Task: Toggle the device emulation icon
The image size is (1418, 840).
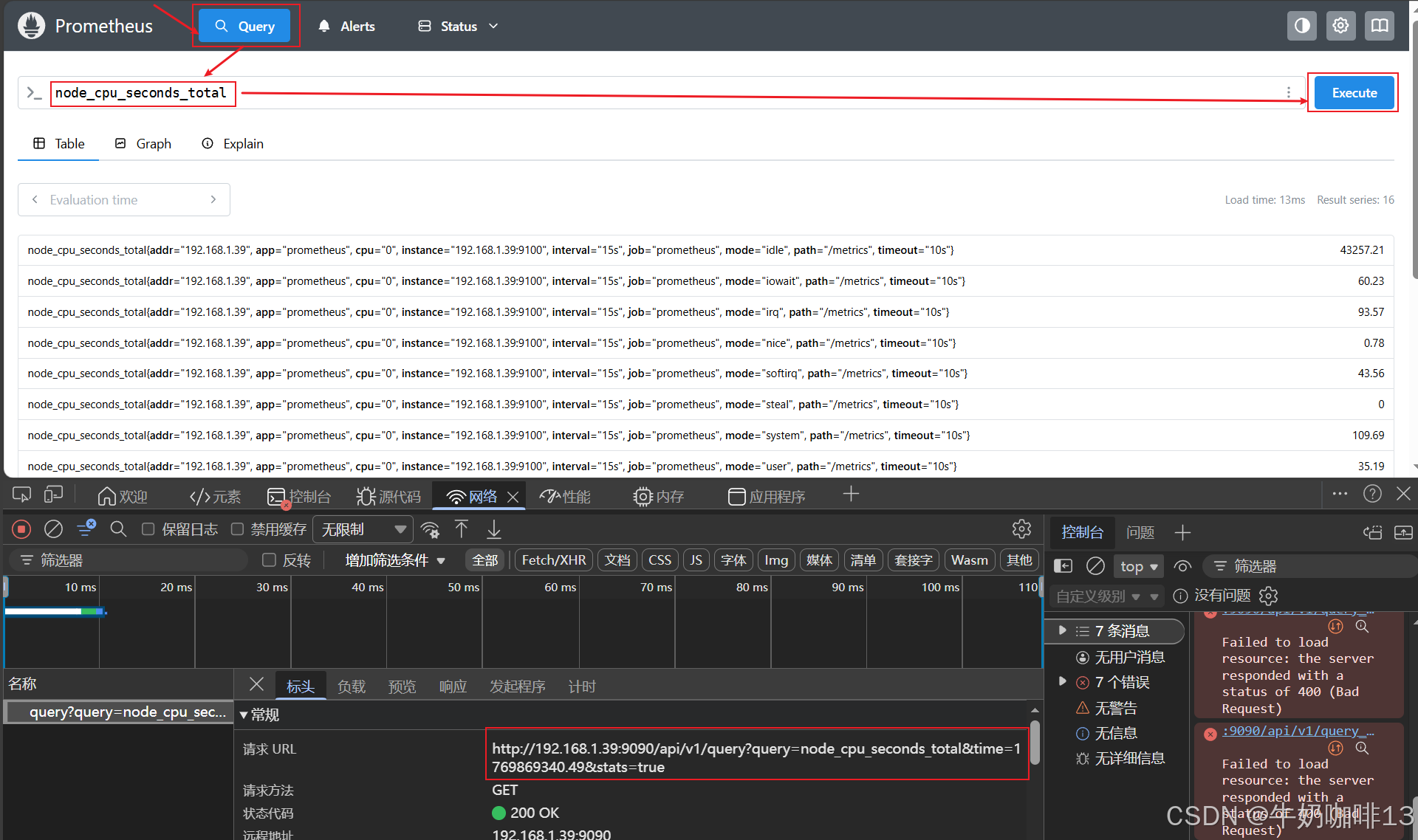Action: click(x=53, y=495)
